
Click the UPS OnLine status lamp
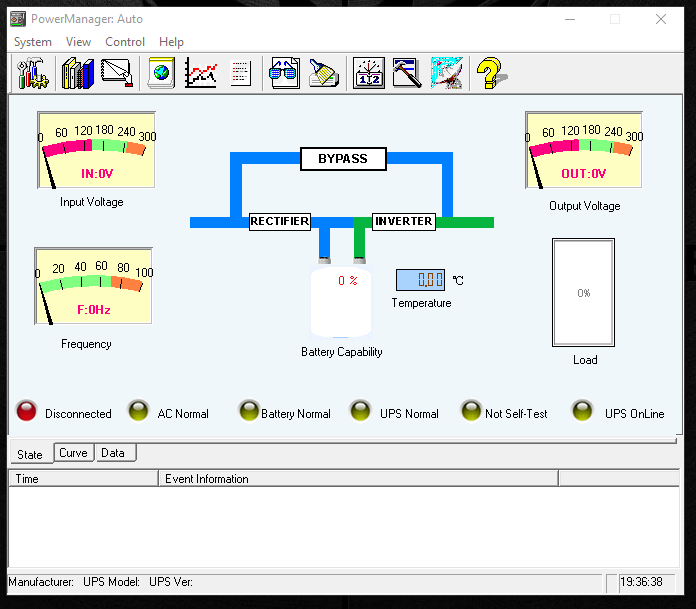tap(582, 411)
